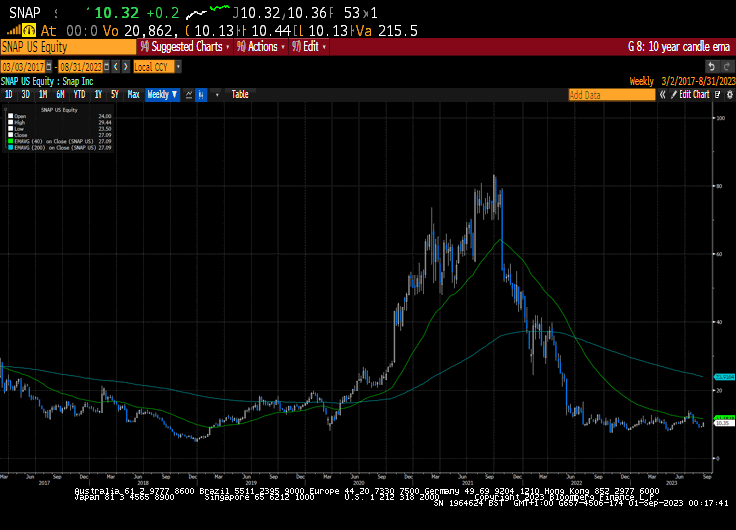Expand the Suggested Charts menu
The height and width of the screenshot is (530, 736).
click(185, 47)
